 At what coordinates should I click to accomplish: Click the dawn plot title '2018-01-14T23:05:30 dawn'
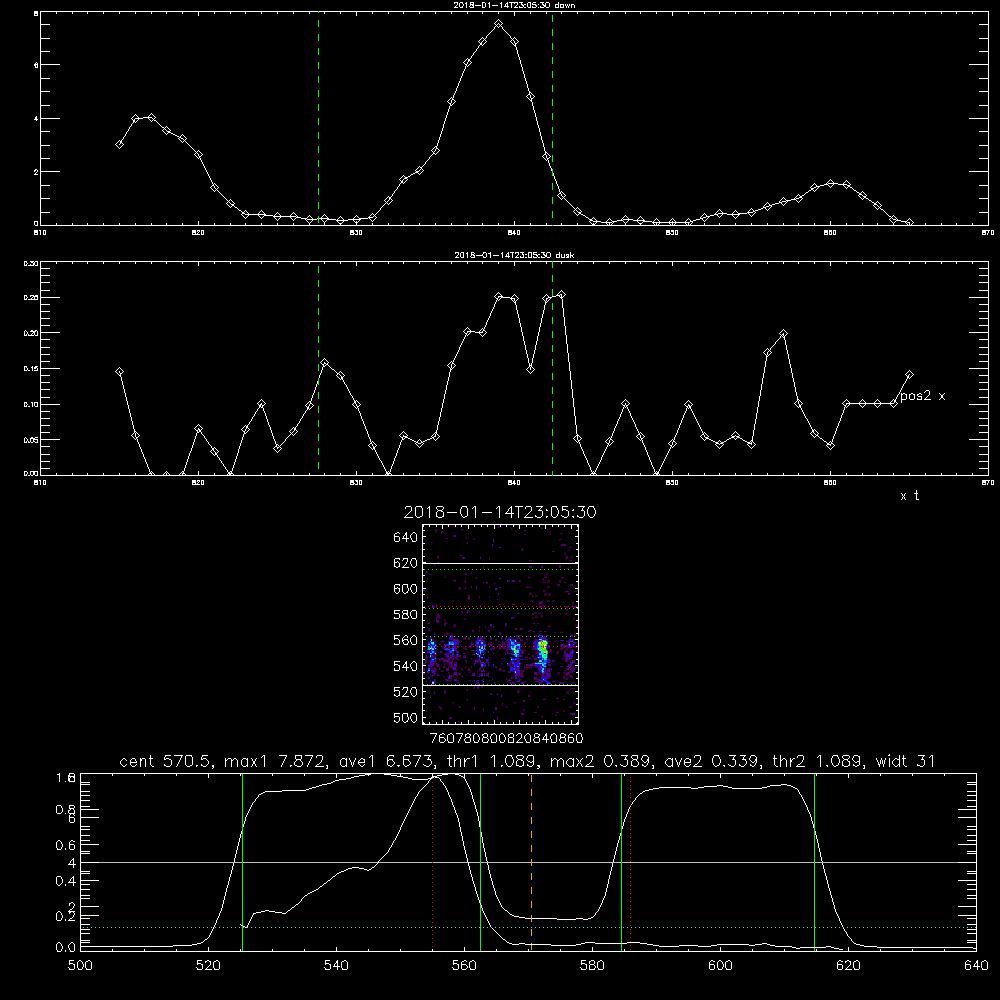(514, 4)
